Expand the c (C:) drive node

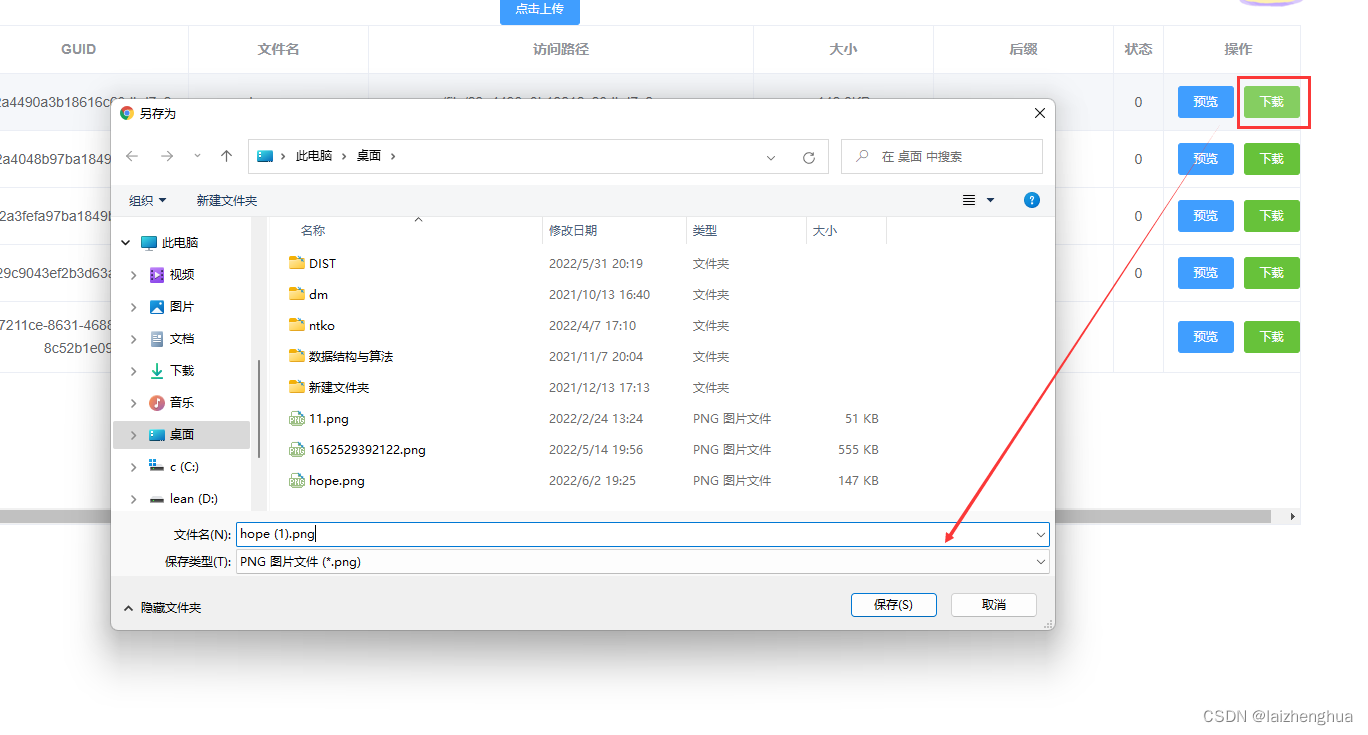[133, 467]
